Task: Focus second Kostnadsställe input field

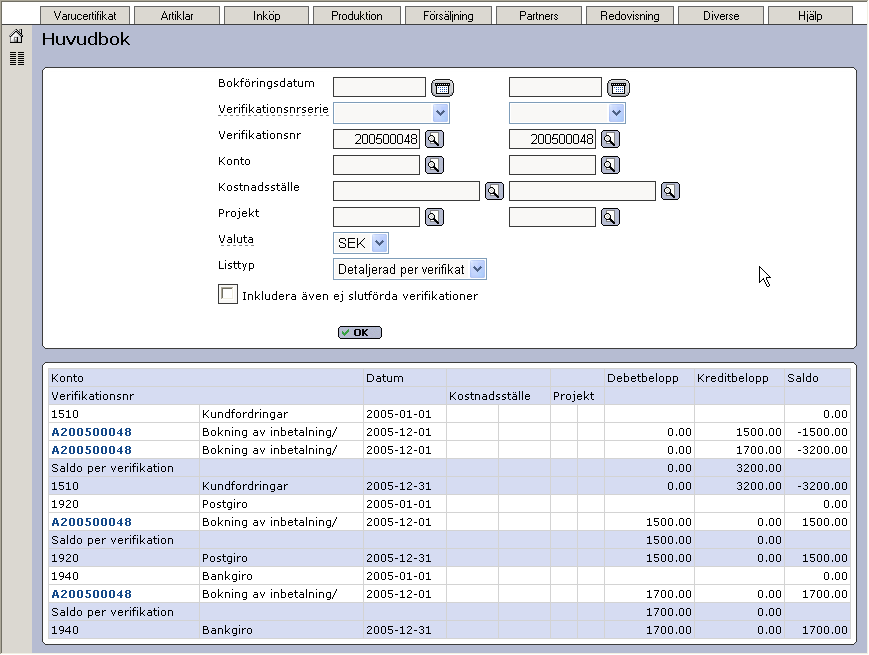Action: (x=582, y=191)
